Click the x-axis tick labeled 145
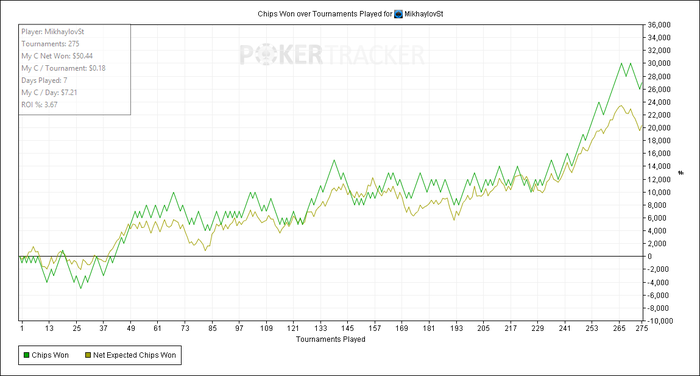Screen dimensions: 700x376 (x=347, y=328)
